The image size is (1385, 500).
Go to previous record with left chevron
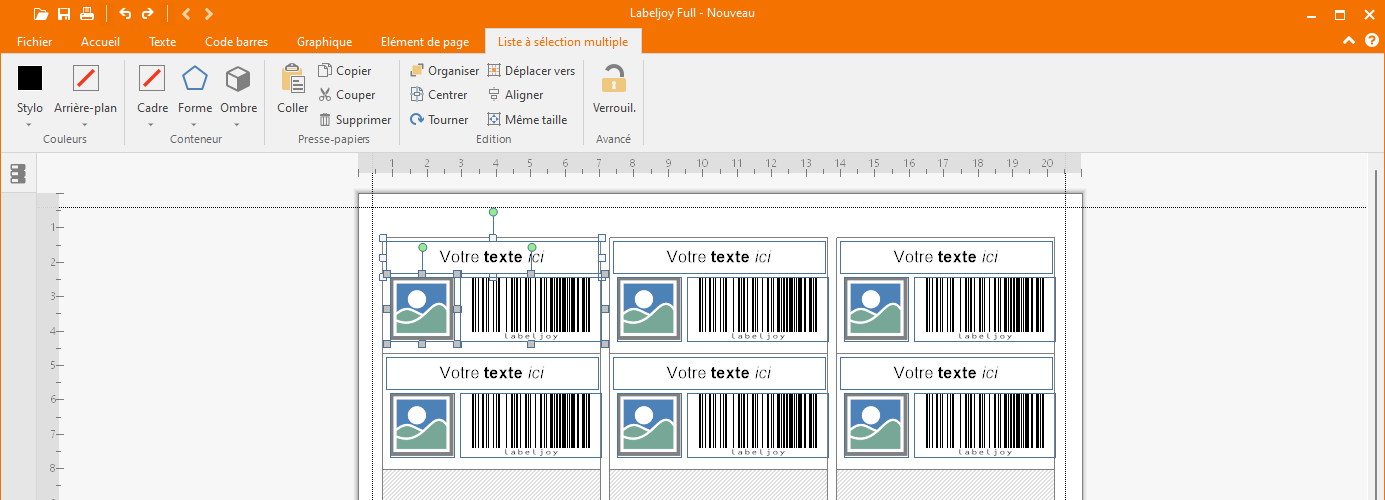click(x=186, y=14)
